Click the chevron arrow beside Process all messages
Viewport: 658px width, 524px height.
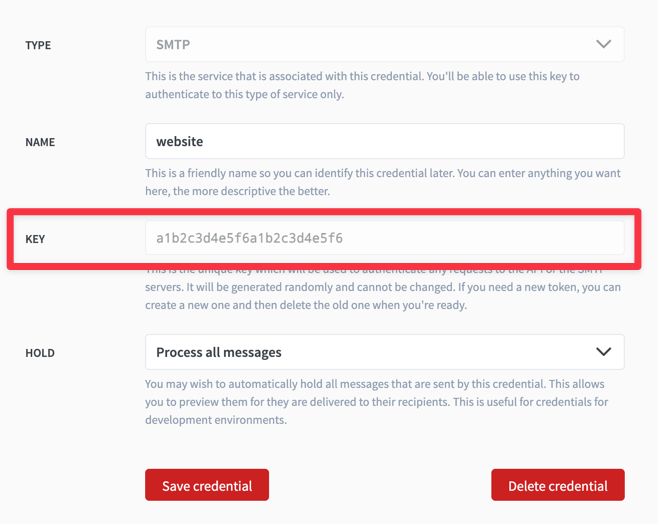pyautogui.click(x=603, y=352)
